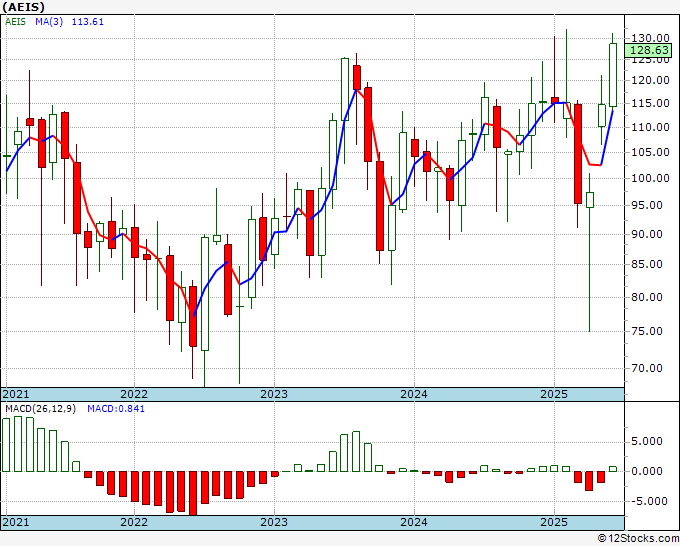Click 2022 on the price chart timeline
The image size is (680, 546).
[134, 394]
